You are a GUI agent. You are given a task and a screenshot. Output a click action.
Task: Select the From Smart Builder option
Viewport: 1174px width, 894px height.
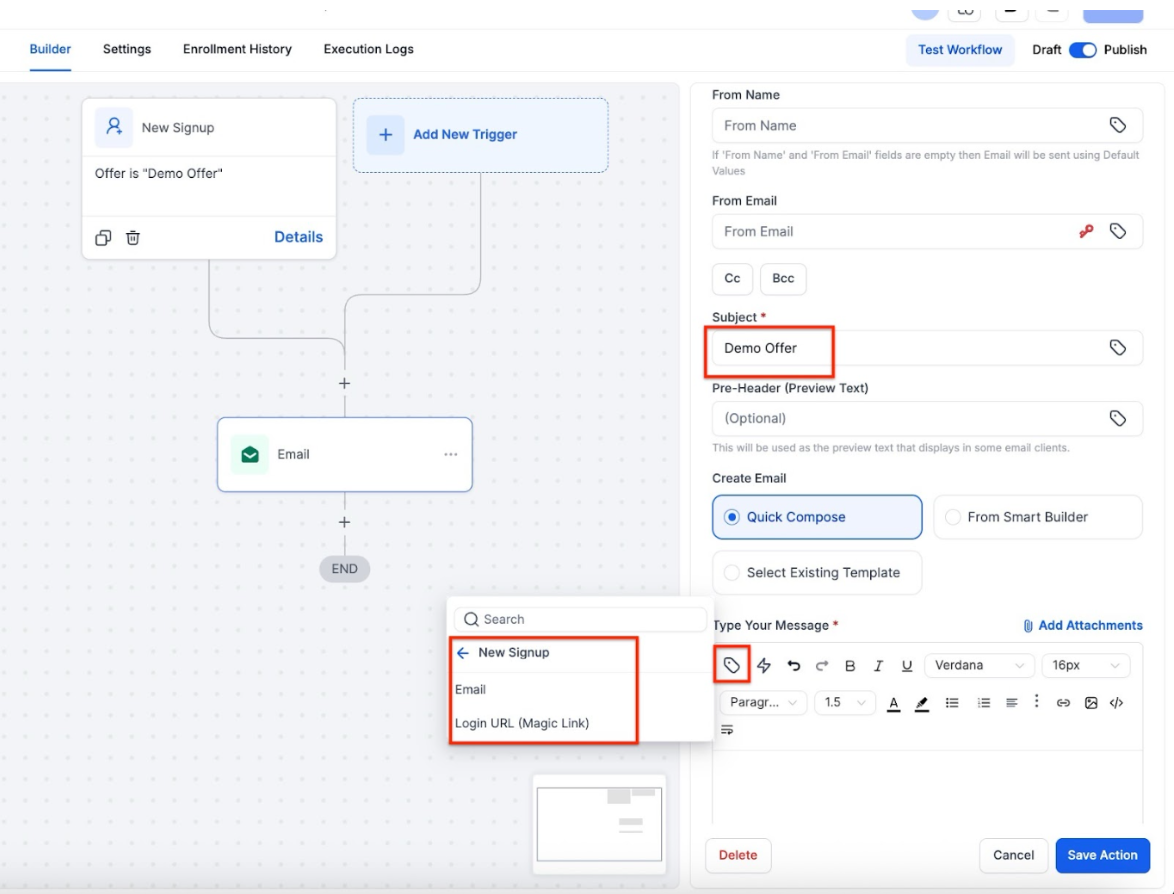[x=1037, y=517]
